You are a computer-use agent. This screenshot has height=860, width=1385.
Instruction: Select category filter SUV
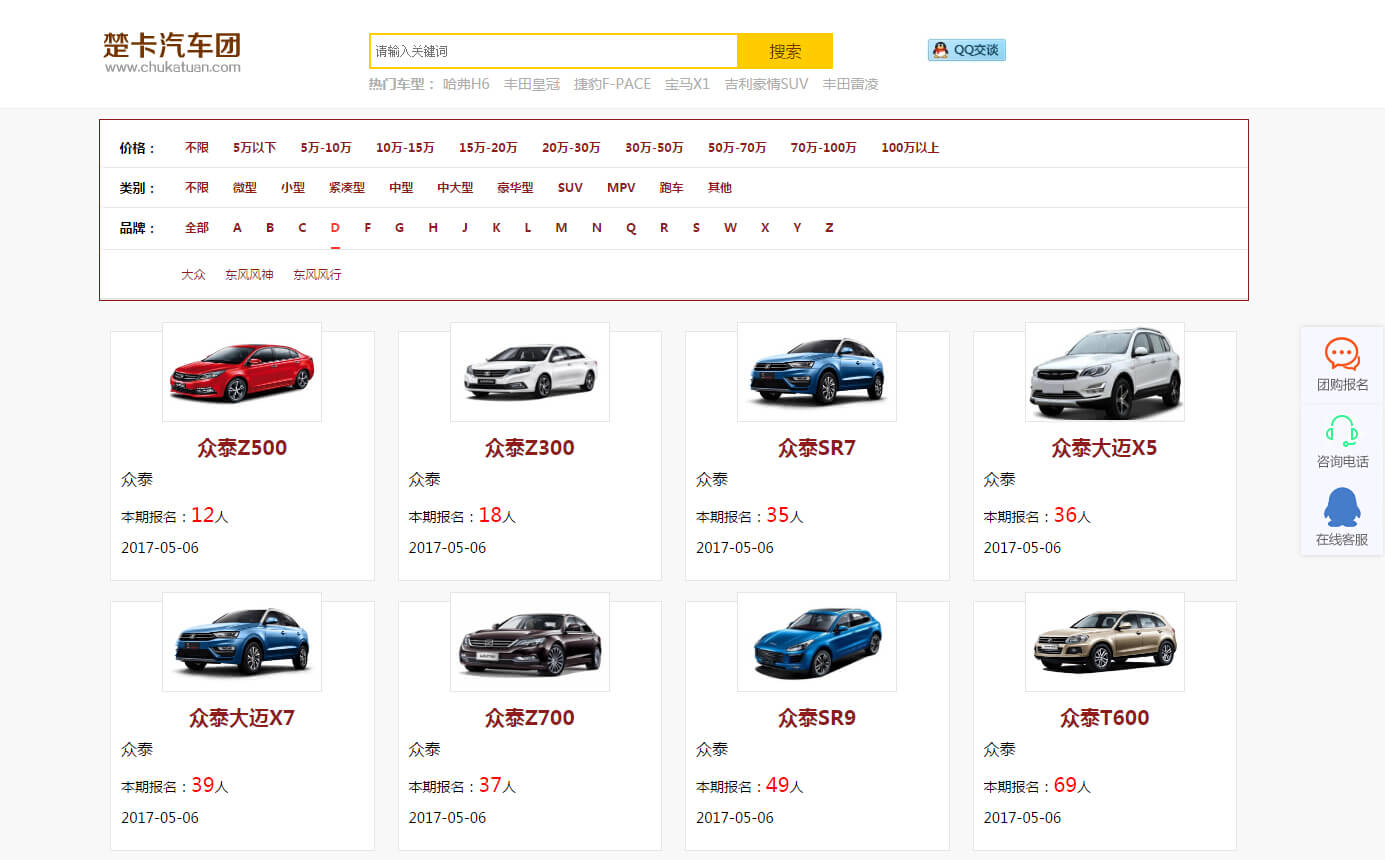[x=570, y=188]
